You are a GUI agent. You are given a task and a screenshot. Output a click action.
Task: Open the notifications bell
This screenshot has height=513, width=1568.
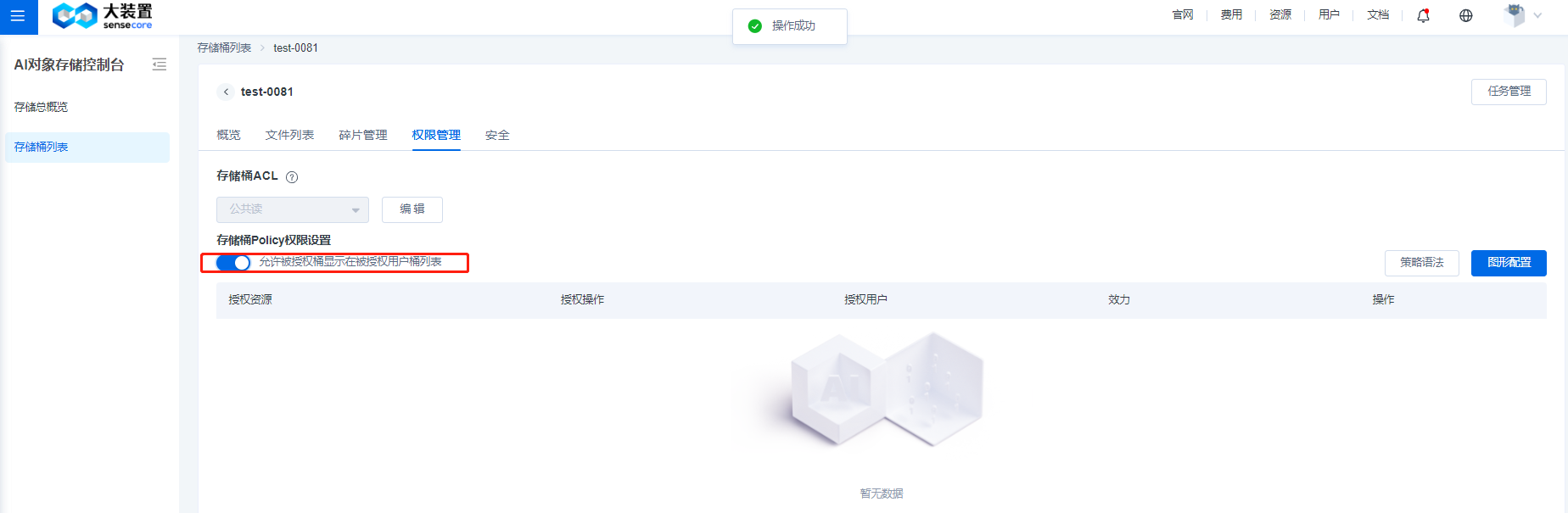tap(1423, 15)
